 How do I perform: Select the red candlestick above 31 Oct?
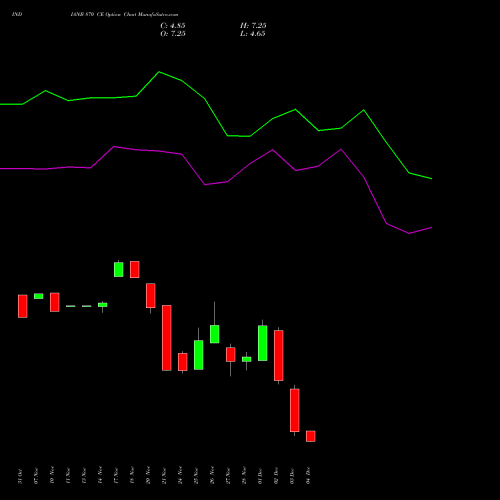click(23, 306)
